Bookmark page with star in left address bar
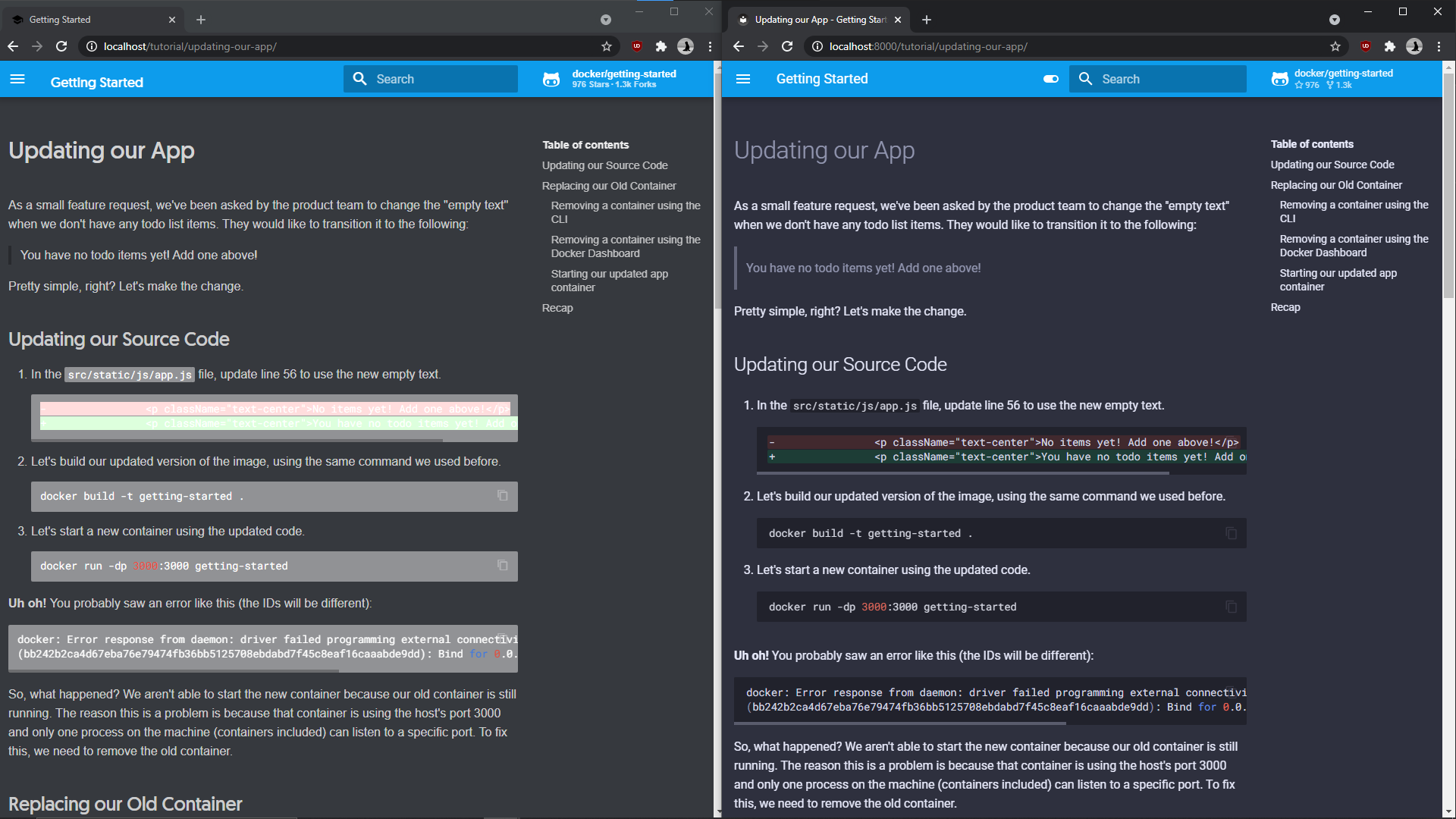This screenshot has width=1456, height=819. [x=607, y=46]
